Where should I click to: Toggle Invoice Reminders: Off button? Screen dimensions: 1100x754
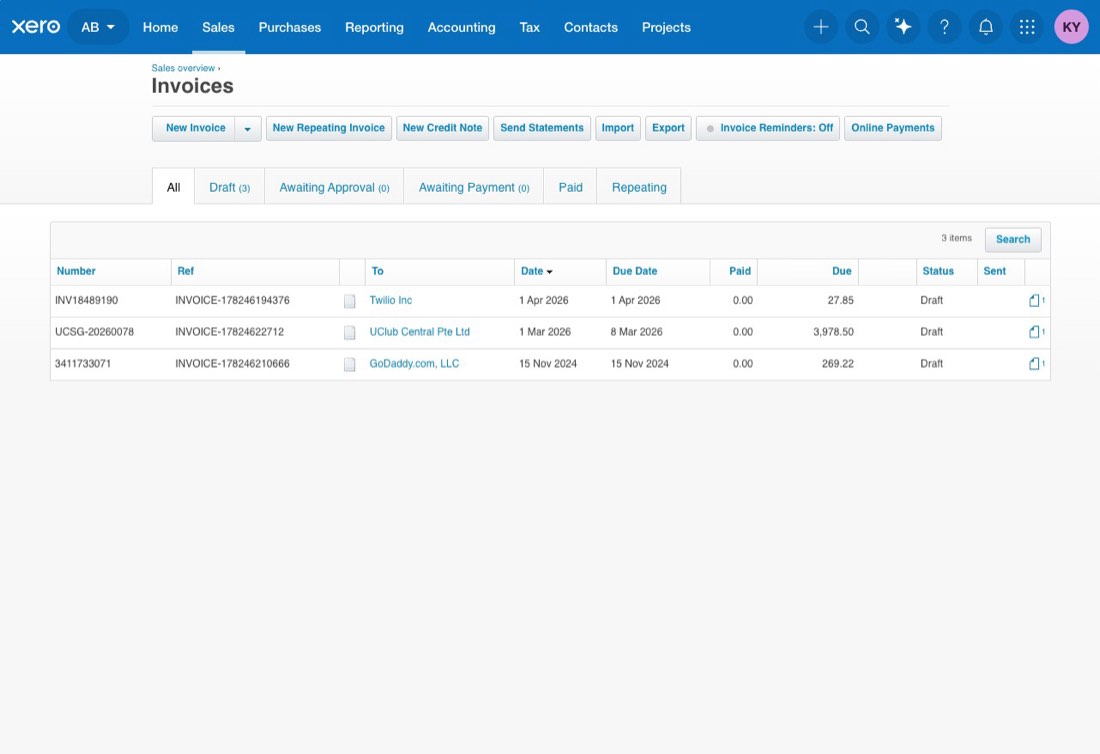pos(767,128)
